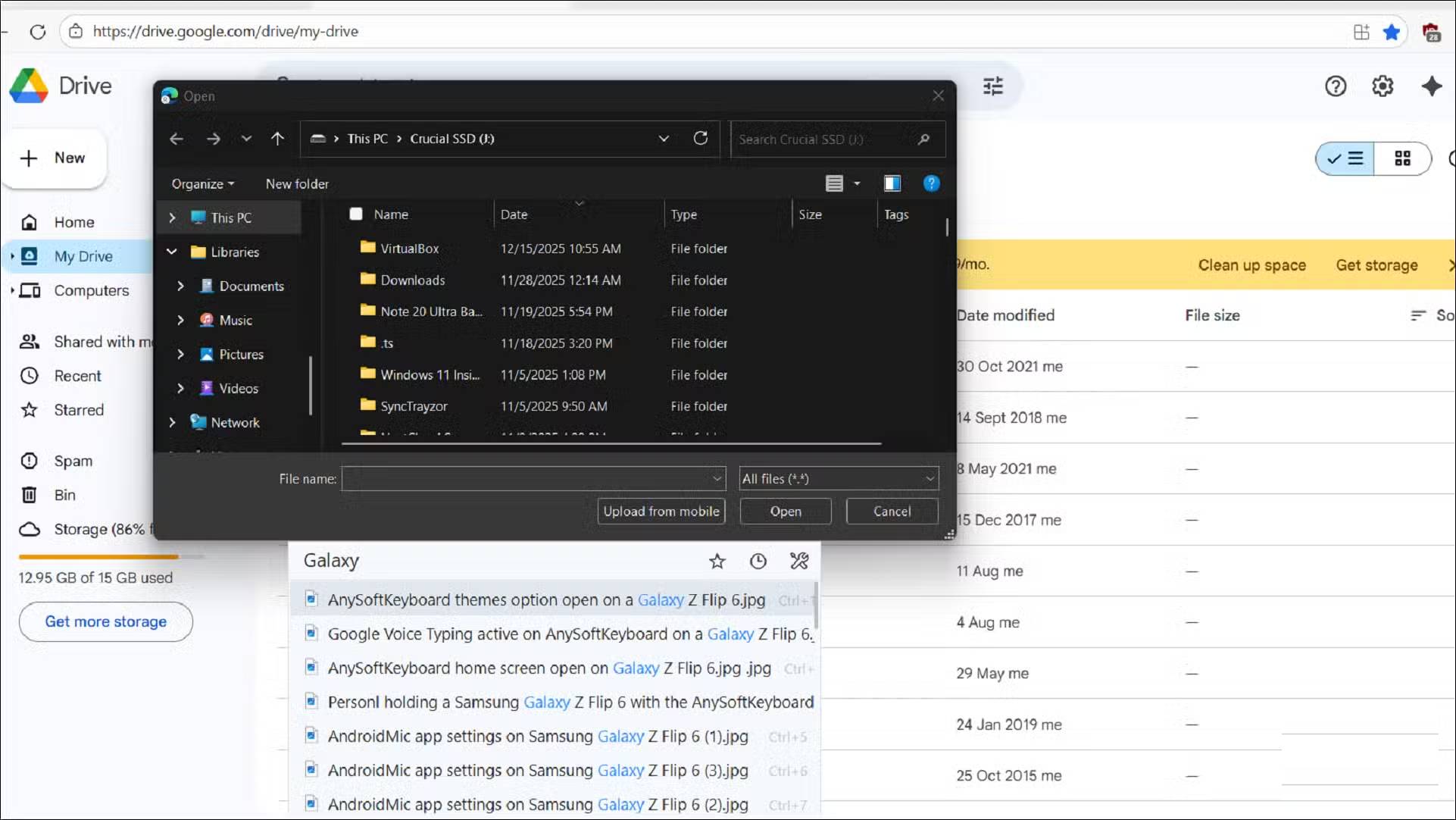Screen dimensions: 1456x820
Task: Click the Gemini sparkle icon in Drive
Action: point(1431,86)
